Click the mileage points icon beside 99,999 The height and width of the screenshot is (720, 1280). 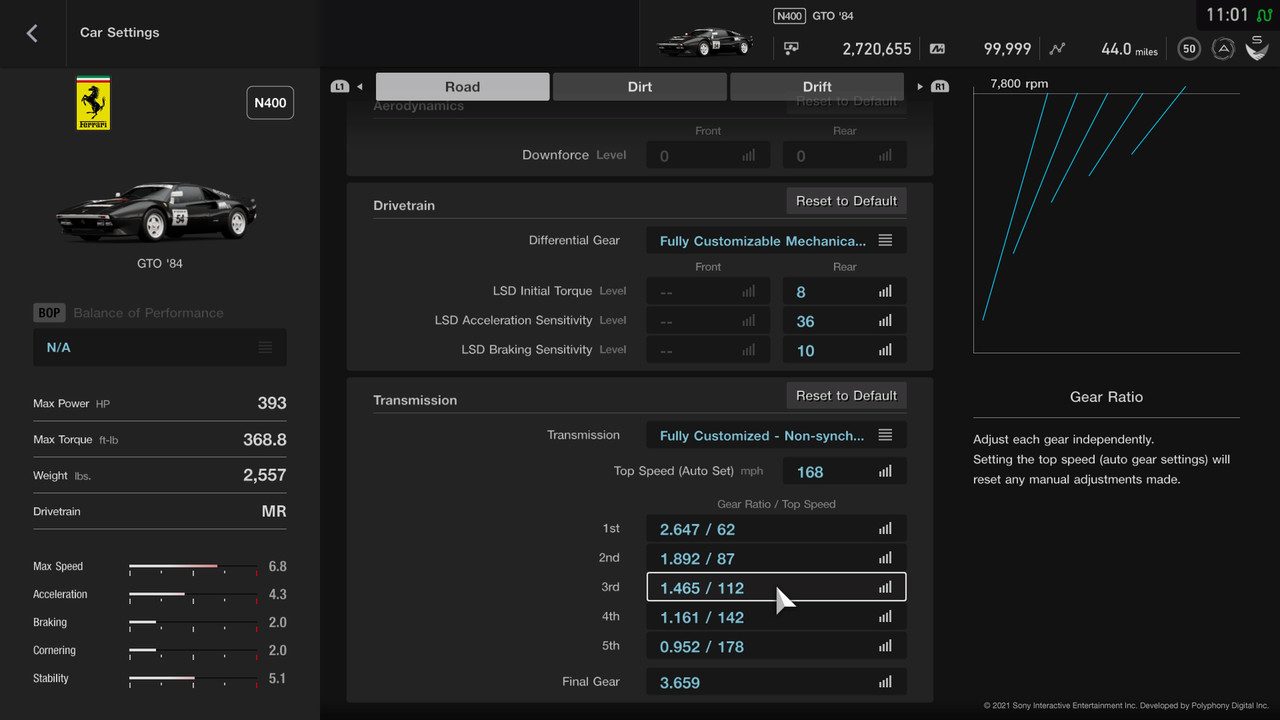coord(937,49)
